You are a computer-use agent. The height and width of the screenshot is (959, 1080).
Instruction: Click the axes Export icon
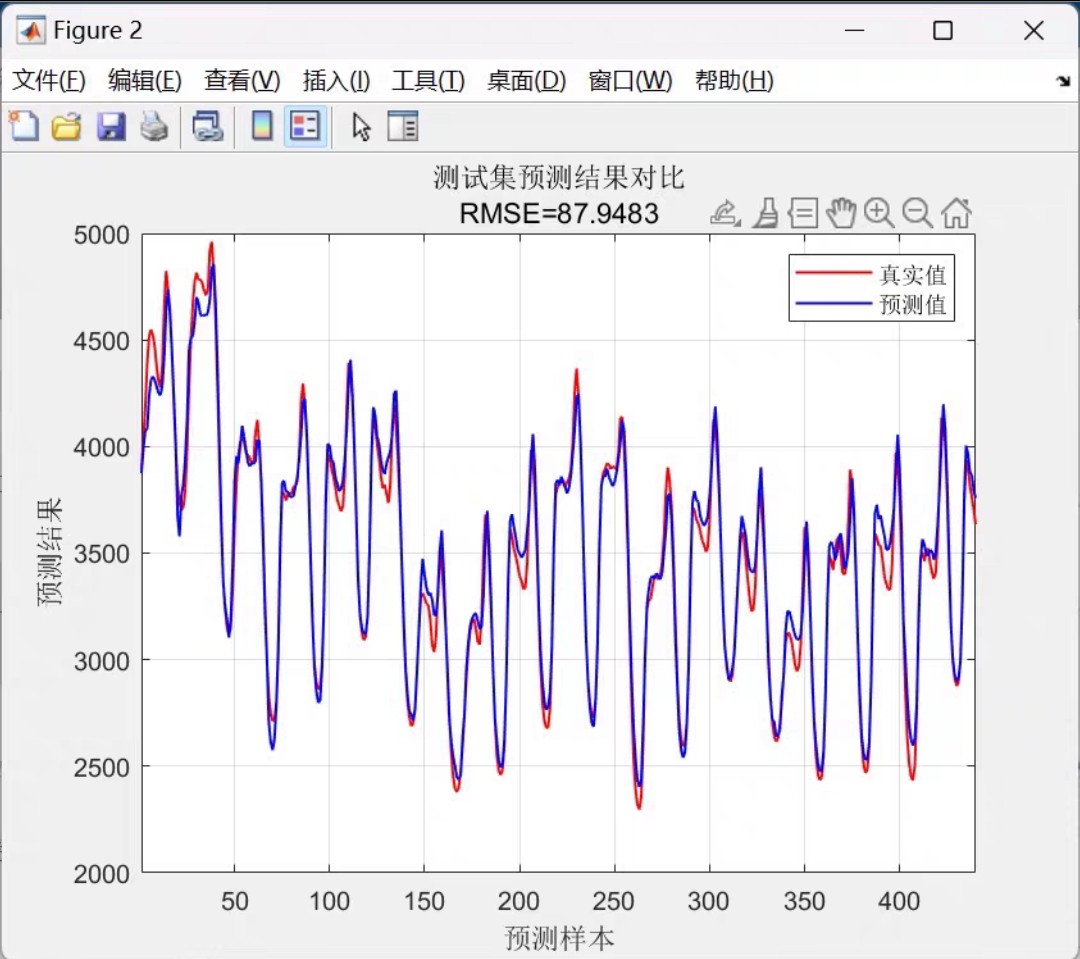coord(725,213)
